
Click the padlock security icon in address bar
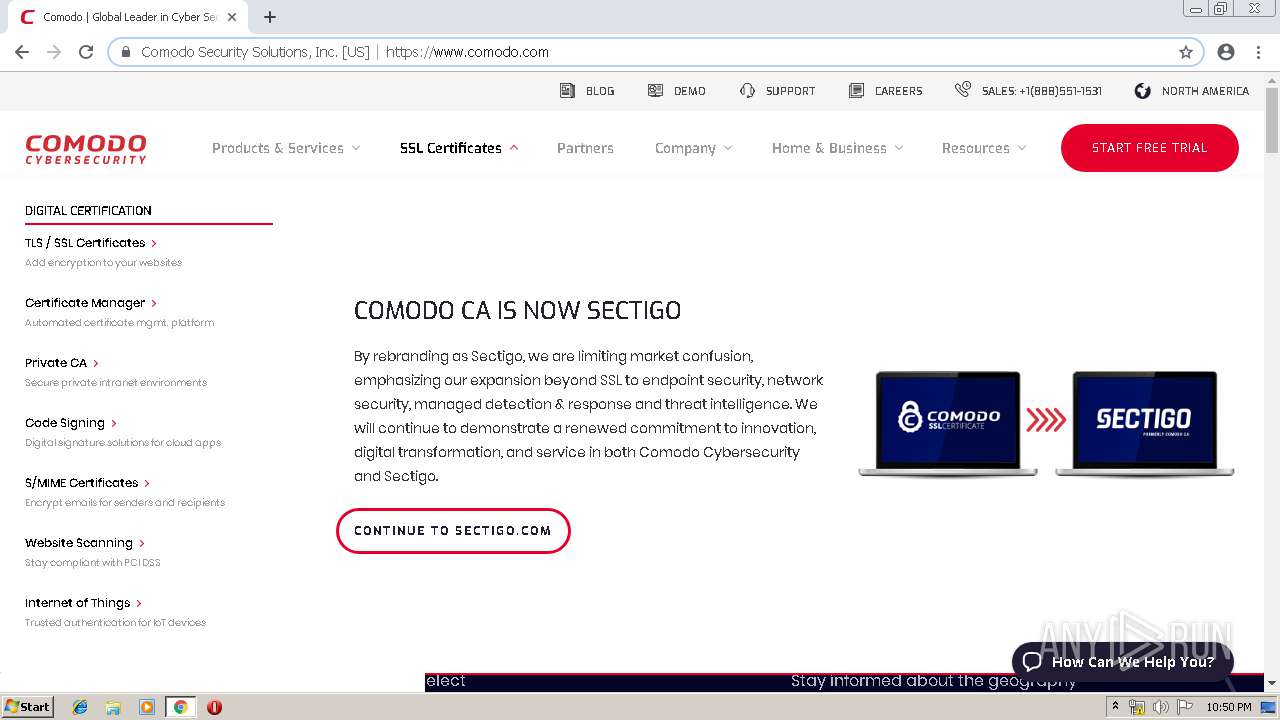click(126, 52)
